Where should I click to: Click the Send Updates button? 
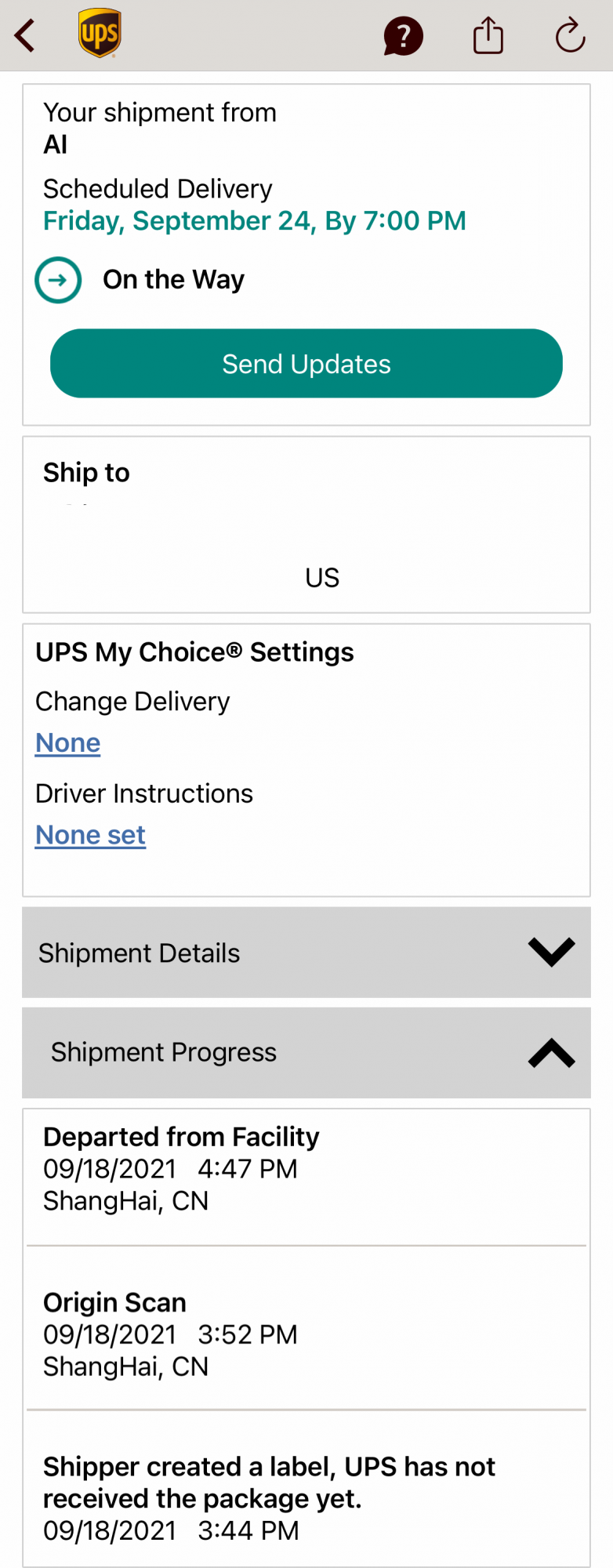point(306,363)
